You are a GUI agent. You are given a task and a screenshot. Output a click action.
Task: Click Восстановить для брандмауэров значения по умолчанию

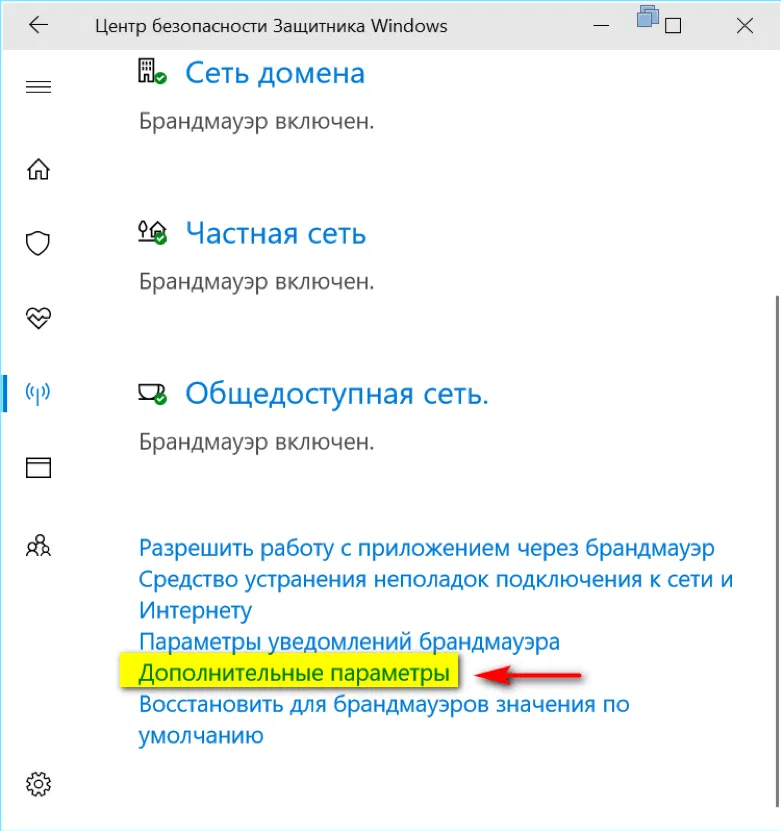(x=384, y=720)
